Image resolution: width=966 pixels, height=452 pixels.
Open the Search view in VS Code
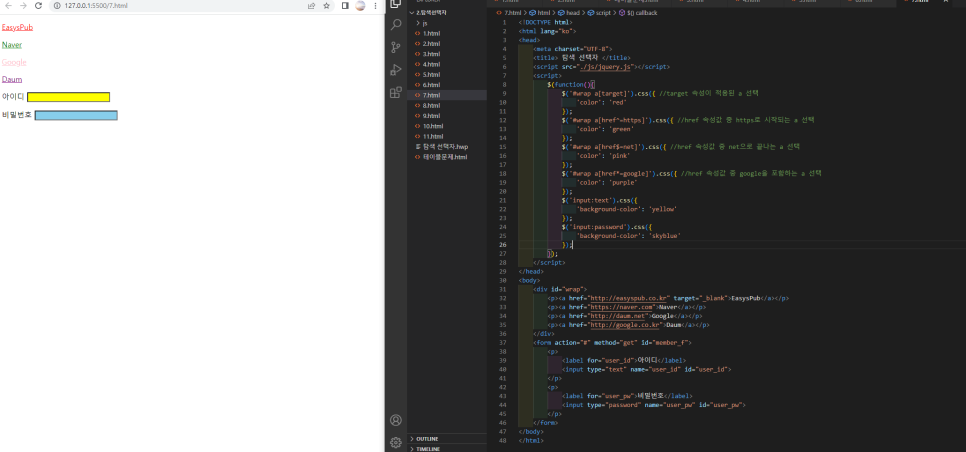coord(396,25)
